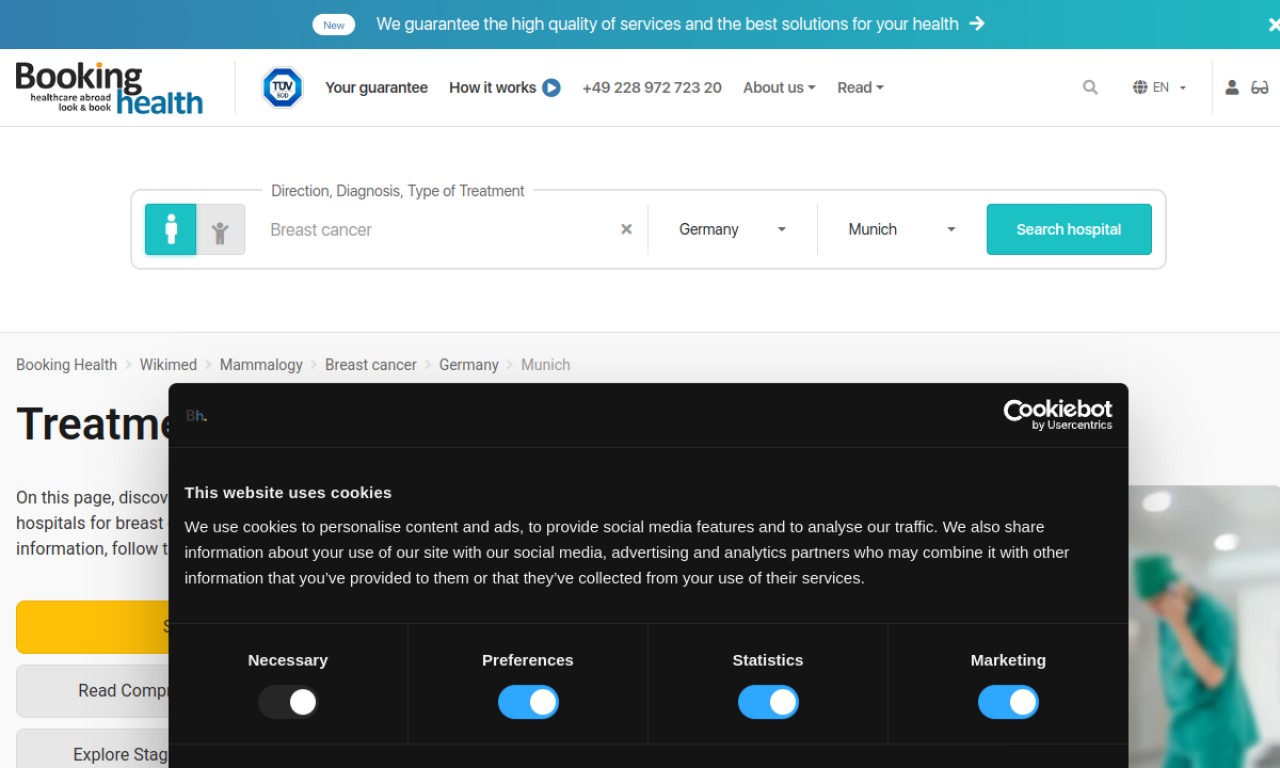Viewport: 1280px width, 768px height.
Task: Select the adult patient icon
Action: point(171,229)
